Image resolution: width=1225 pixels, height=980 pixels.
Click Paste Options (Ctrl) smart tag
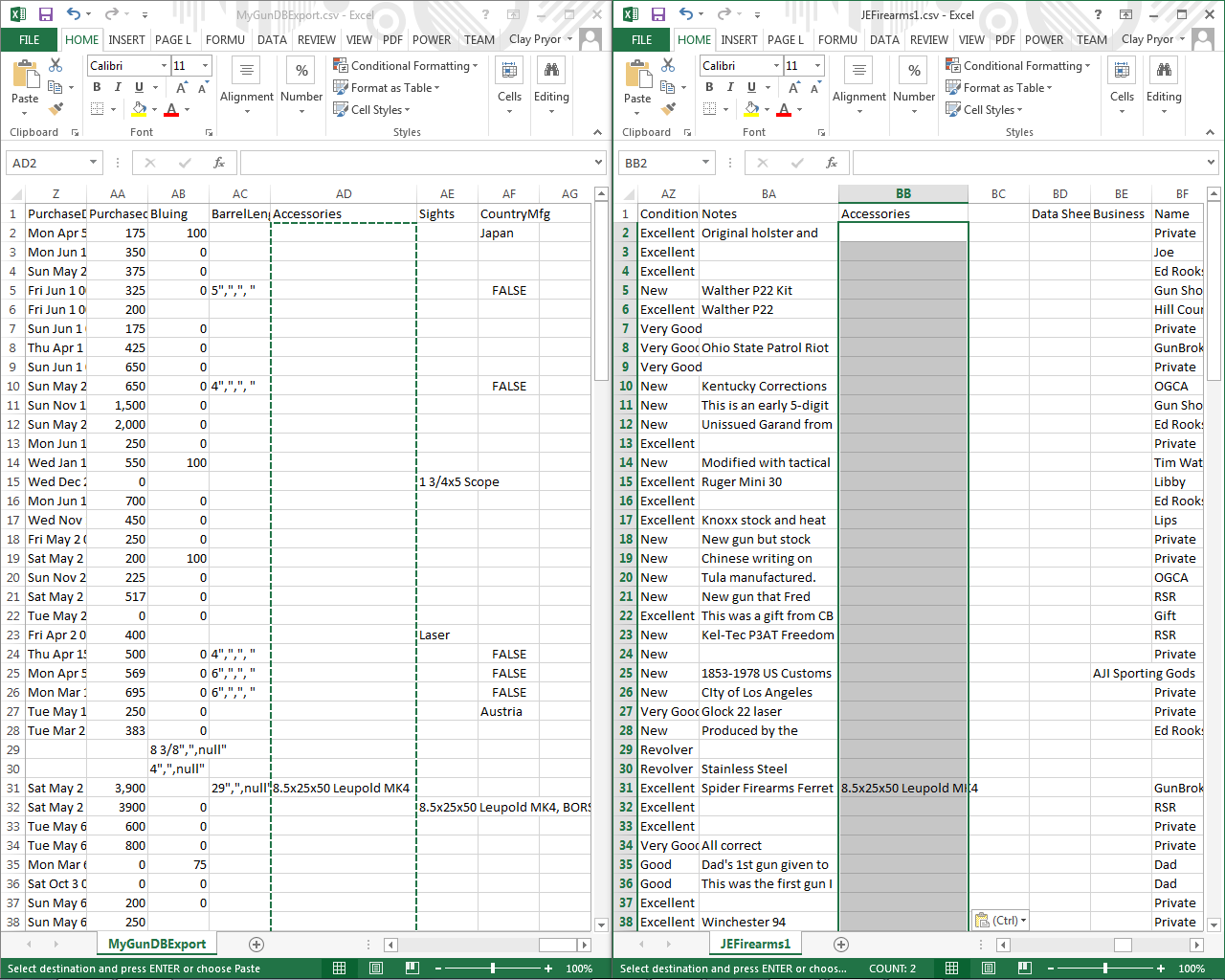coord(1000,921)
